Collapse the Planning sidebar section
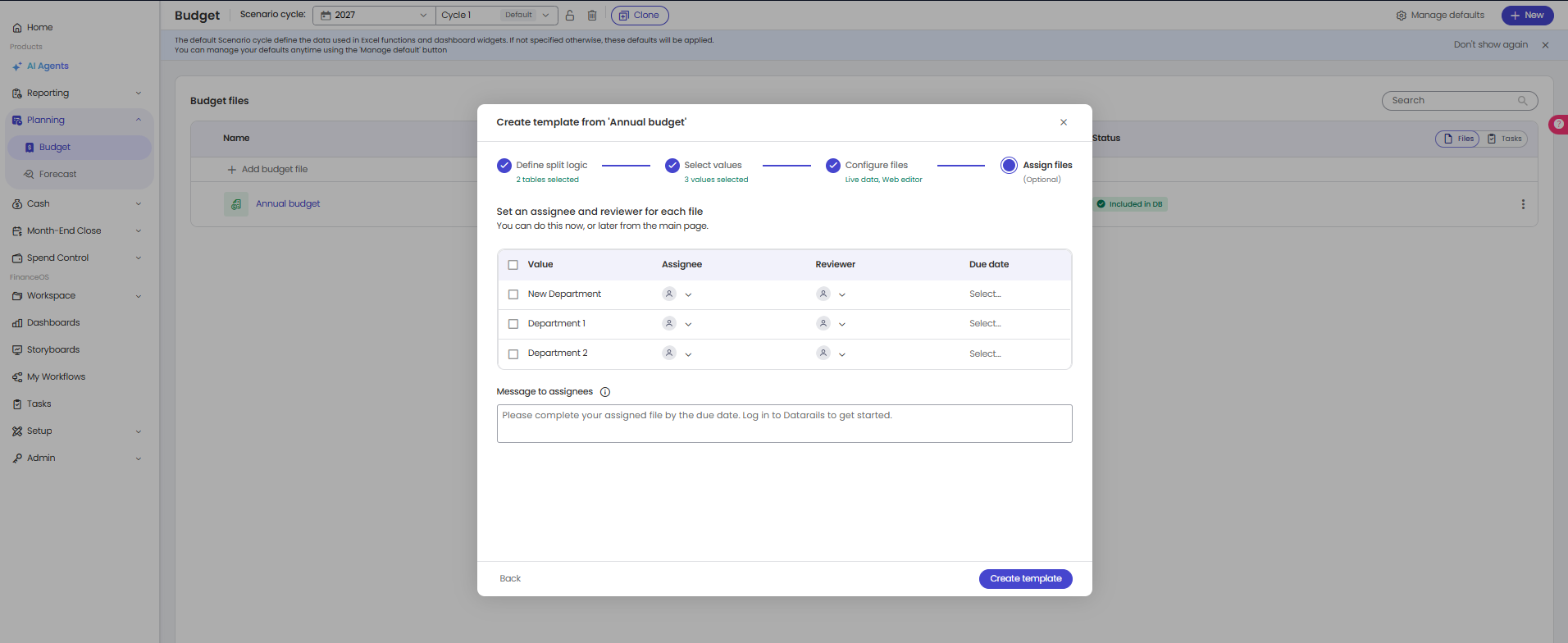Screen dimensions: 1568x643 click(139, 120)
